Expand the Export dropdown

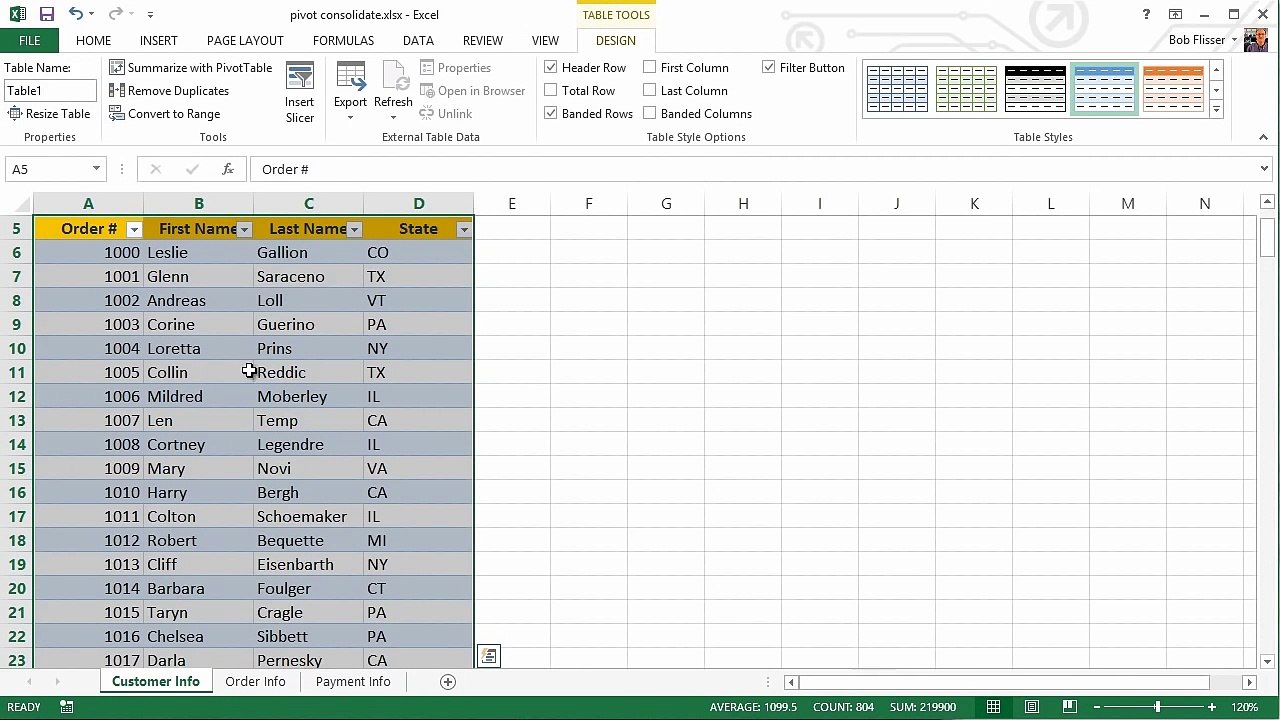click(x=350, y=117)
